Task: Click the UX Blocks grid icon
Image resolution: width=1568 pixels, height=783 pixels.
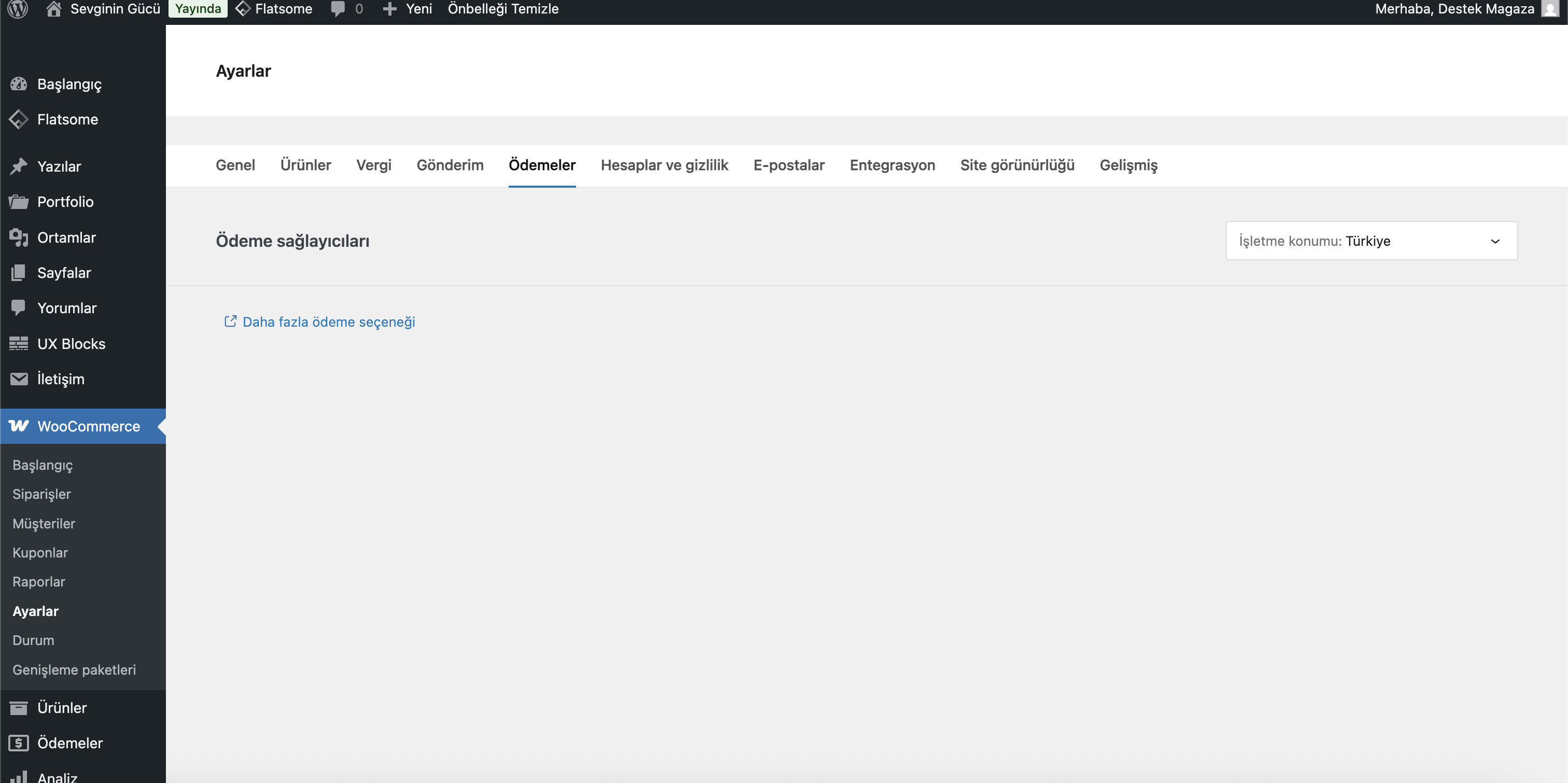Action: [19, 343]
